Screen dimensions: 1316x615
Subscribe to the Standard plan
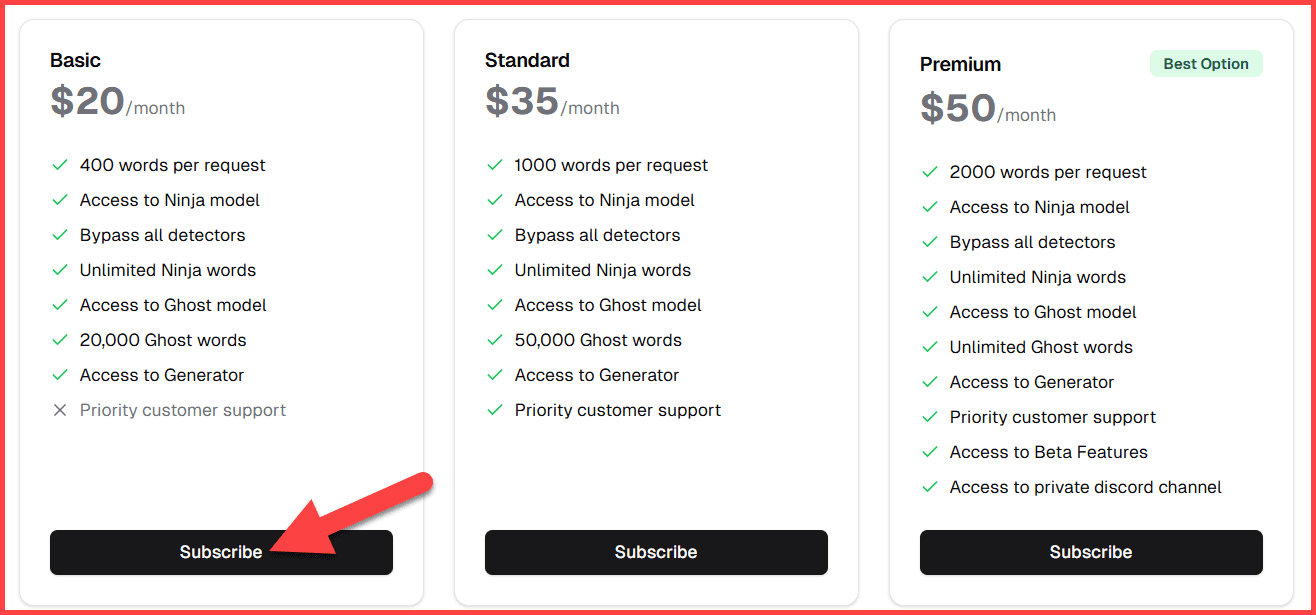(x=656, y=551)
